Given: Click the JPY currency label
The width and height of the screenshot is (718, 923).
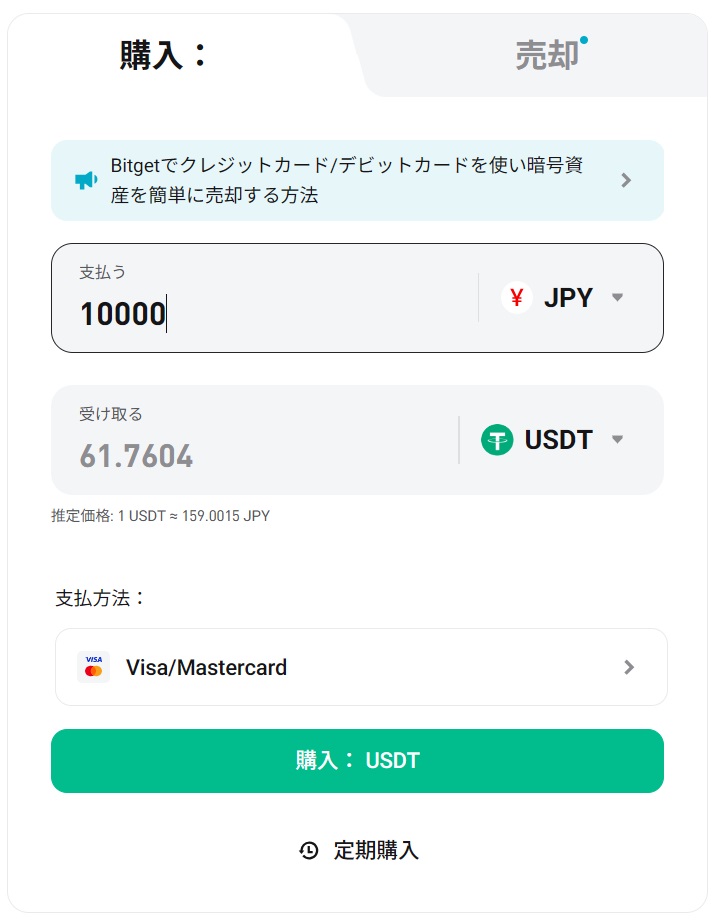Looking at the screenshot, I should pyautogui.click(x=568, y=298).
